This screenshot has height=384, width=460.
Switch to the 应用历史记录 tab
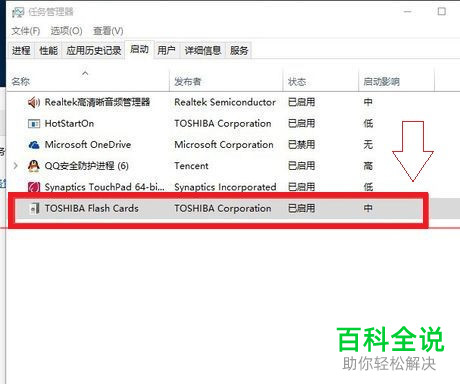[x=93, y=51]
